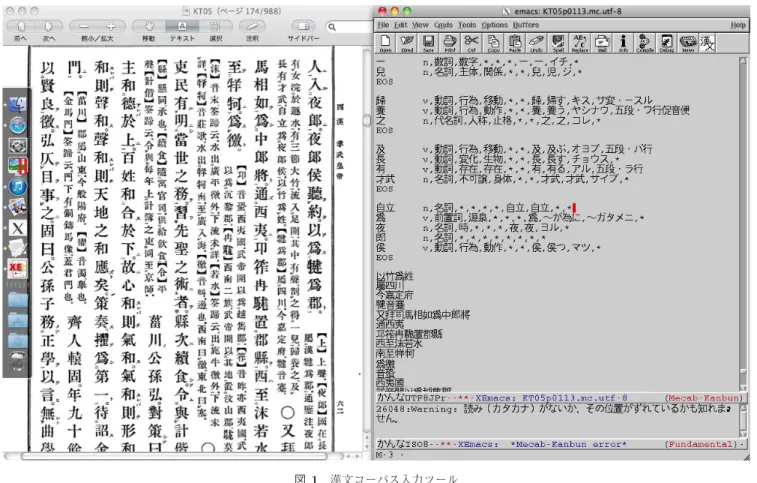Image resolution: width=757 pixels, height=483 pixels.
Task: Toggle the sidebar button in Preview
Action: click(x=303, y=26)
